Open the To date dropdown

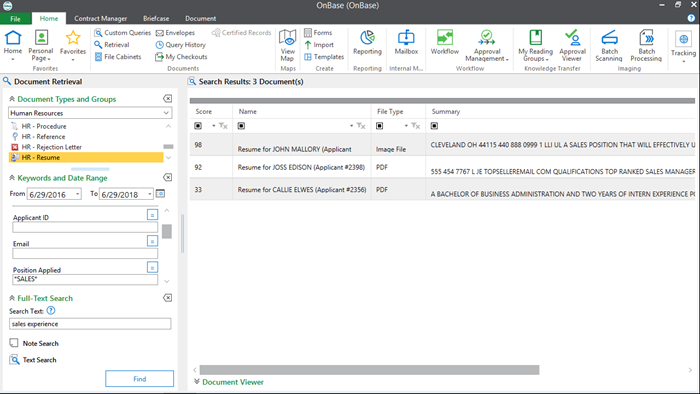[x=150, y=194]
